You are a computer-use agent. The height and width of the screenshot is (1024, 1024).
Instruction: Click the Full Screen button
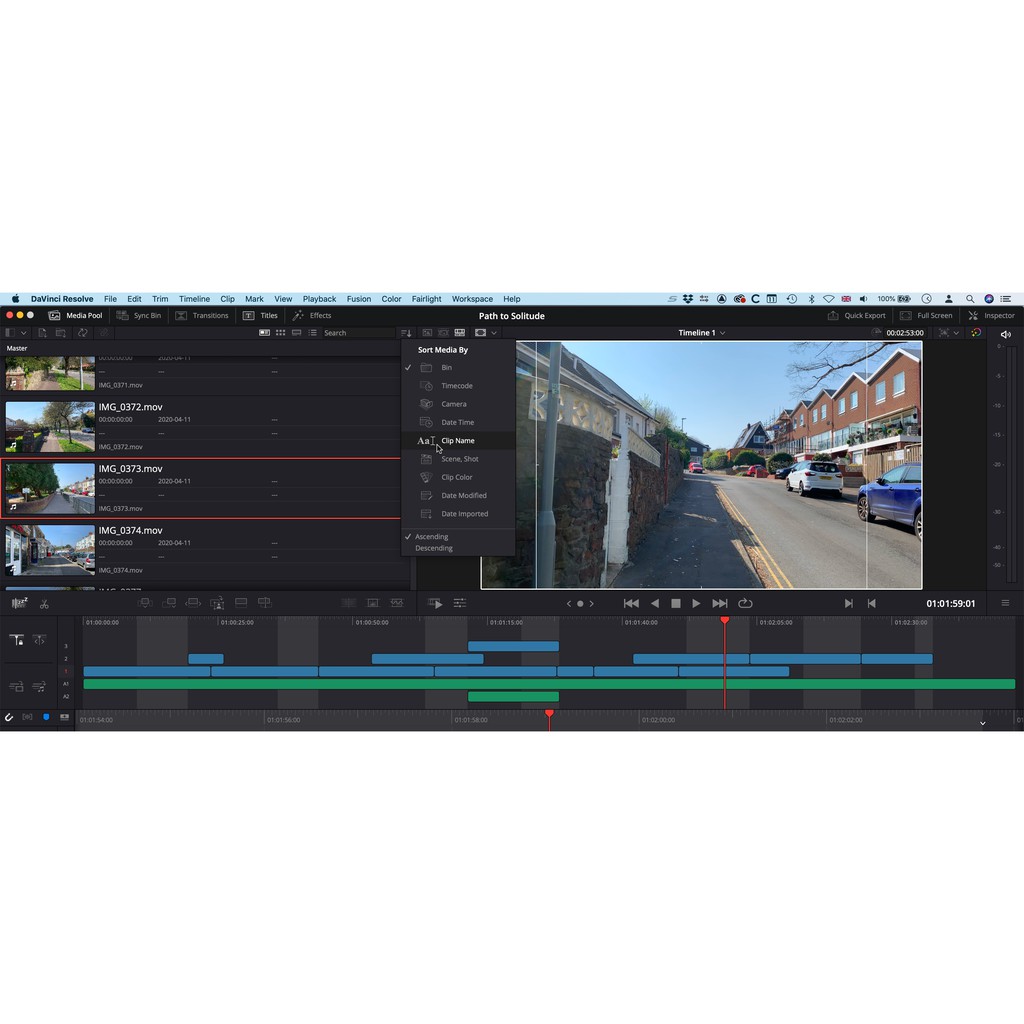coord(926,315)
